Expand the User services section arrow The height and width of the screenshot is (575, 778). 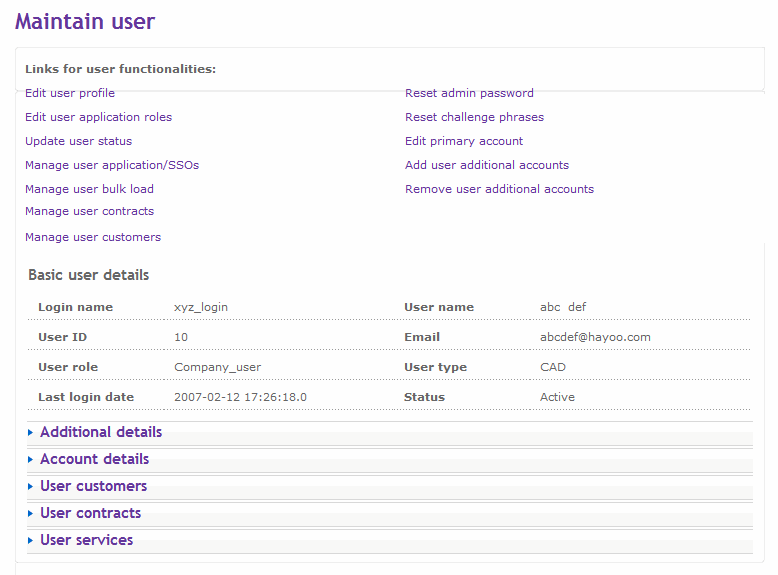(30, 540)
